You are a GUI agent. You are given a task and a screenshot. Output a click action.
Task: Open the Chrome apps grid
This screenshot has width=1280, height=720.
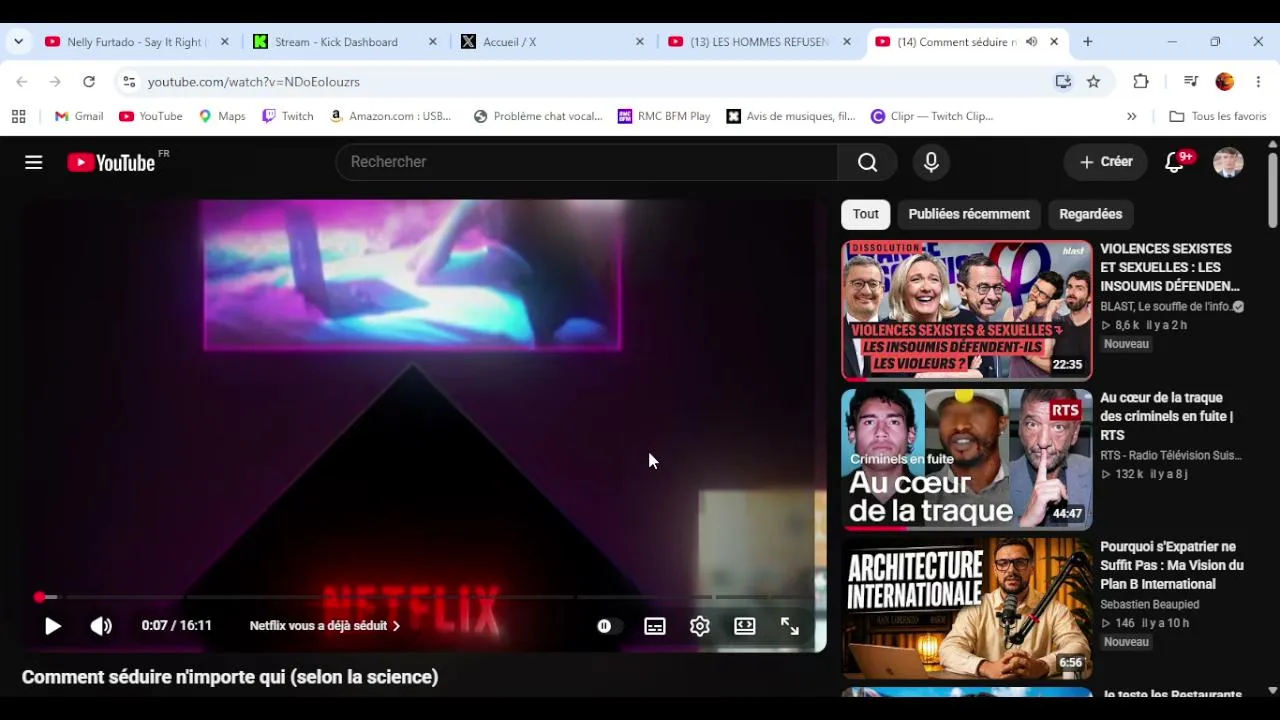(x=18, y=116)
